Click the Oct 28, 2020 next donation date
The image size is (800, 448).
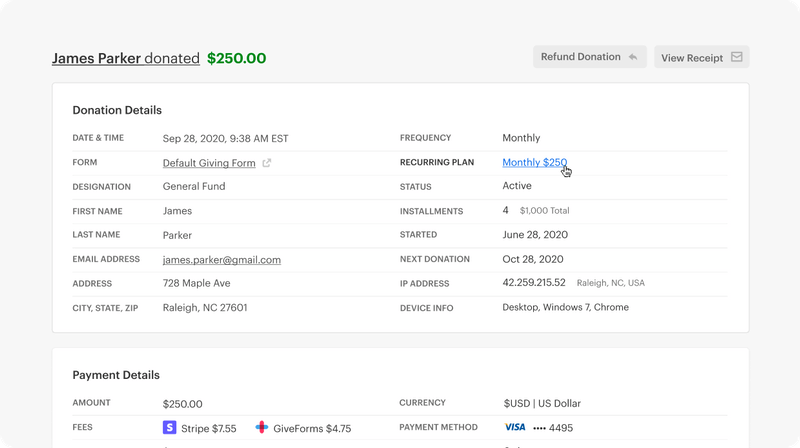pos(535,259)
